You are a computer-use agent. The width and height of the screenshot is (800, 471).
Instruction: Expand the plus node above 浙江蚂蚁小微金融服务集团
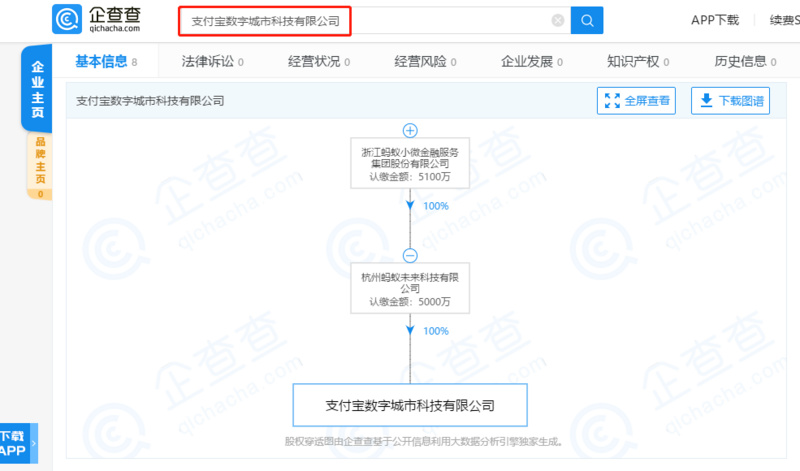(x=410, y=131)
